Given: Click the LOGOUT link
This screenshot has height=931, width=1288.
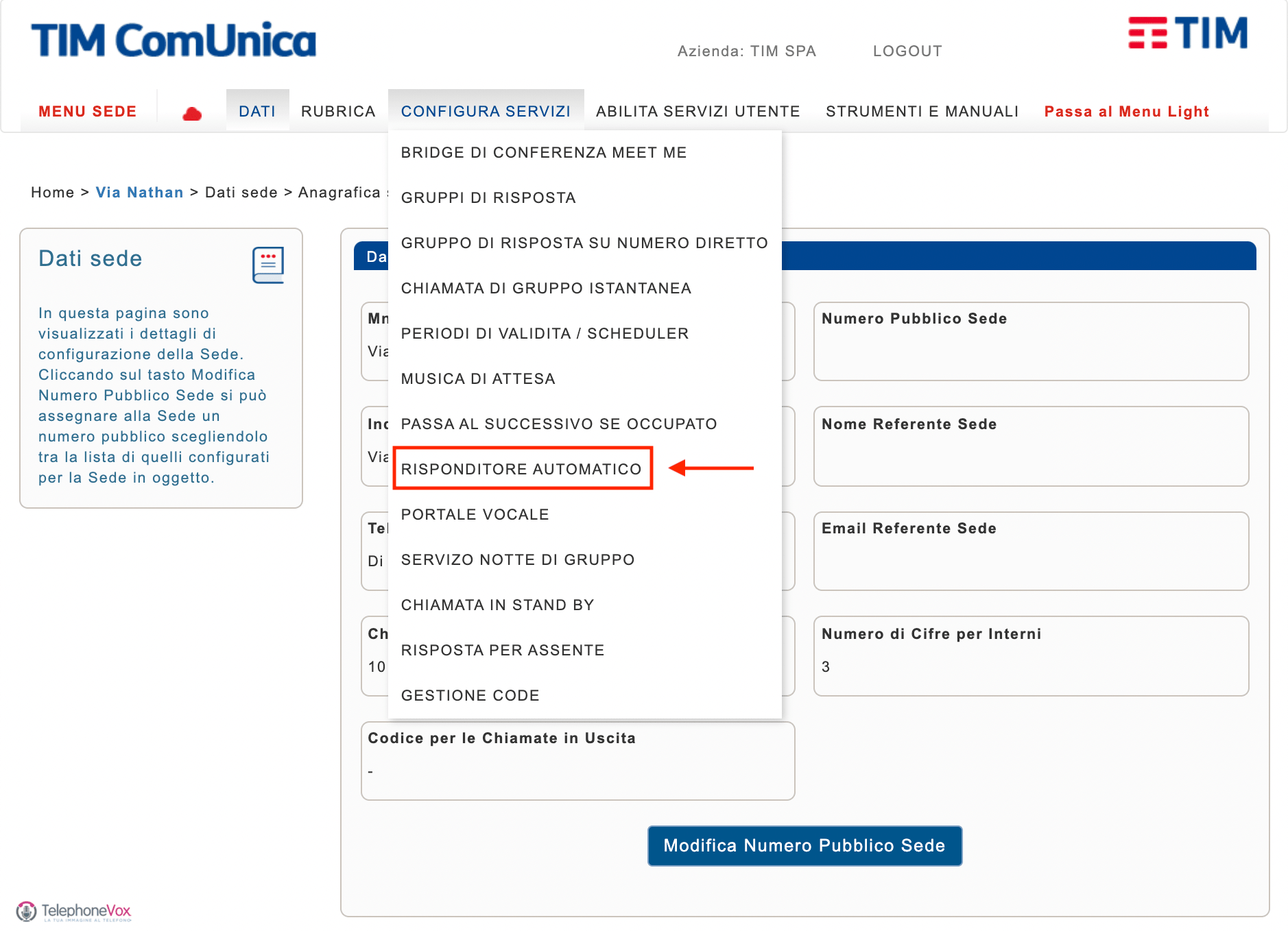Looking at the screenshot, I should (x=907, y=51).
